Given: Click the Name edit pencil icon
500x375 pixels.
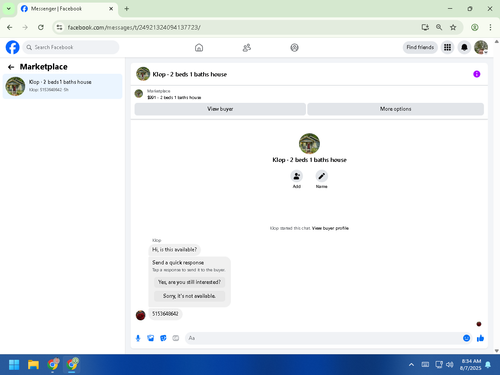Looking at the screenshot, I should click(322, 176).
